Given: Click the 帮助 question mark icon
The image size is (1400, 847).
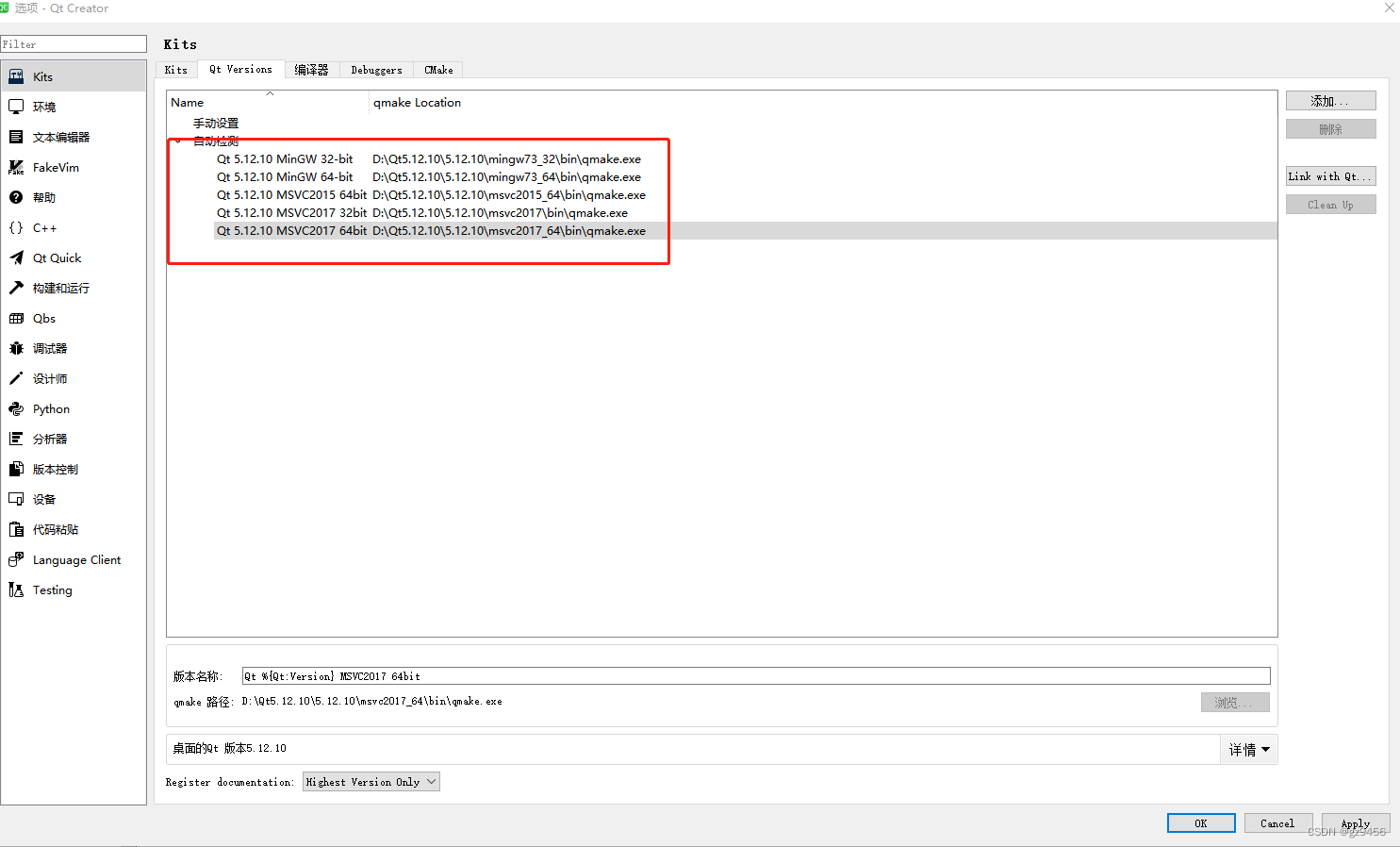Looking at the screenshot, I should [16, 197].
